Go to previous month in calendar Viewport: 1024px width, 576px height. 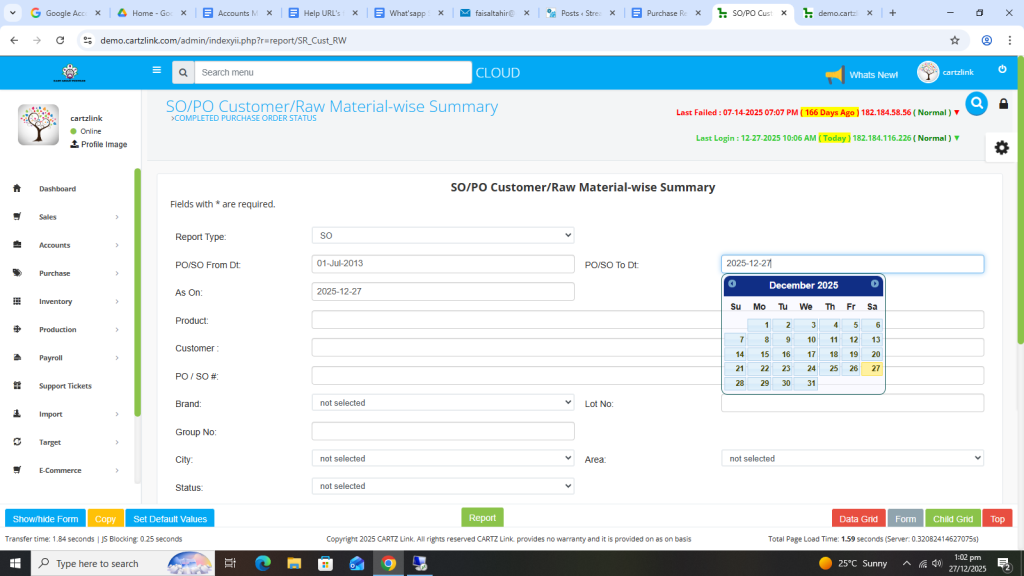(x=732, y=284)
